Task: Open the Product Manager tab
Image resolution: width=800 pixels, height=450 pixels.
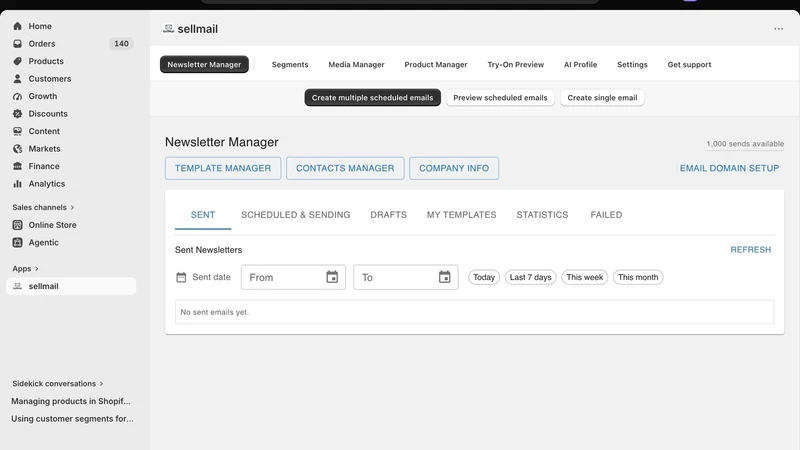Action: (x=436, y=64)
